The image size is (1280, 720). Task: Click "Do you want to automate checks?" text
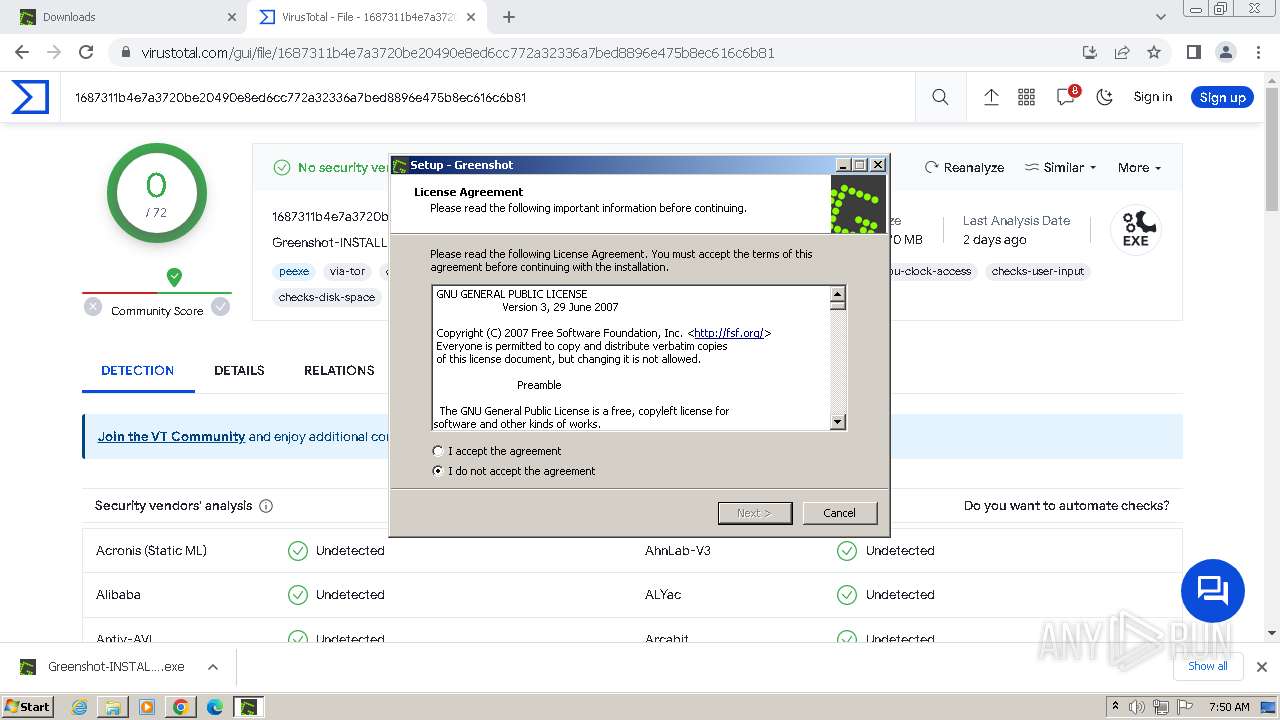click(x=1067, y=506)
